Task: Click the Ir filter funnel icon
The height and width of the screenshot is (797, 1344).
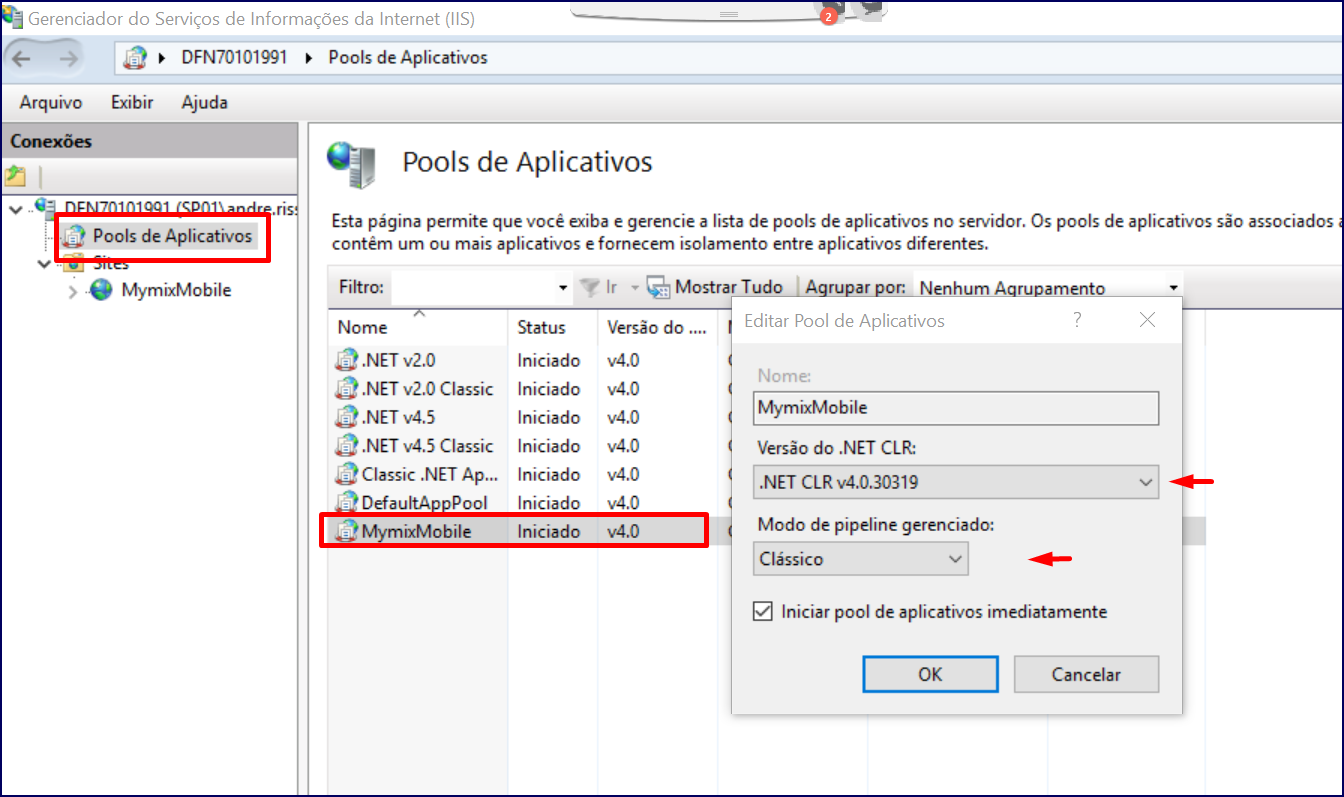Action: point(590,288)
